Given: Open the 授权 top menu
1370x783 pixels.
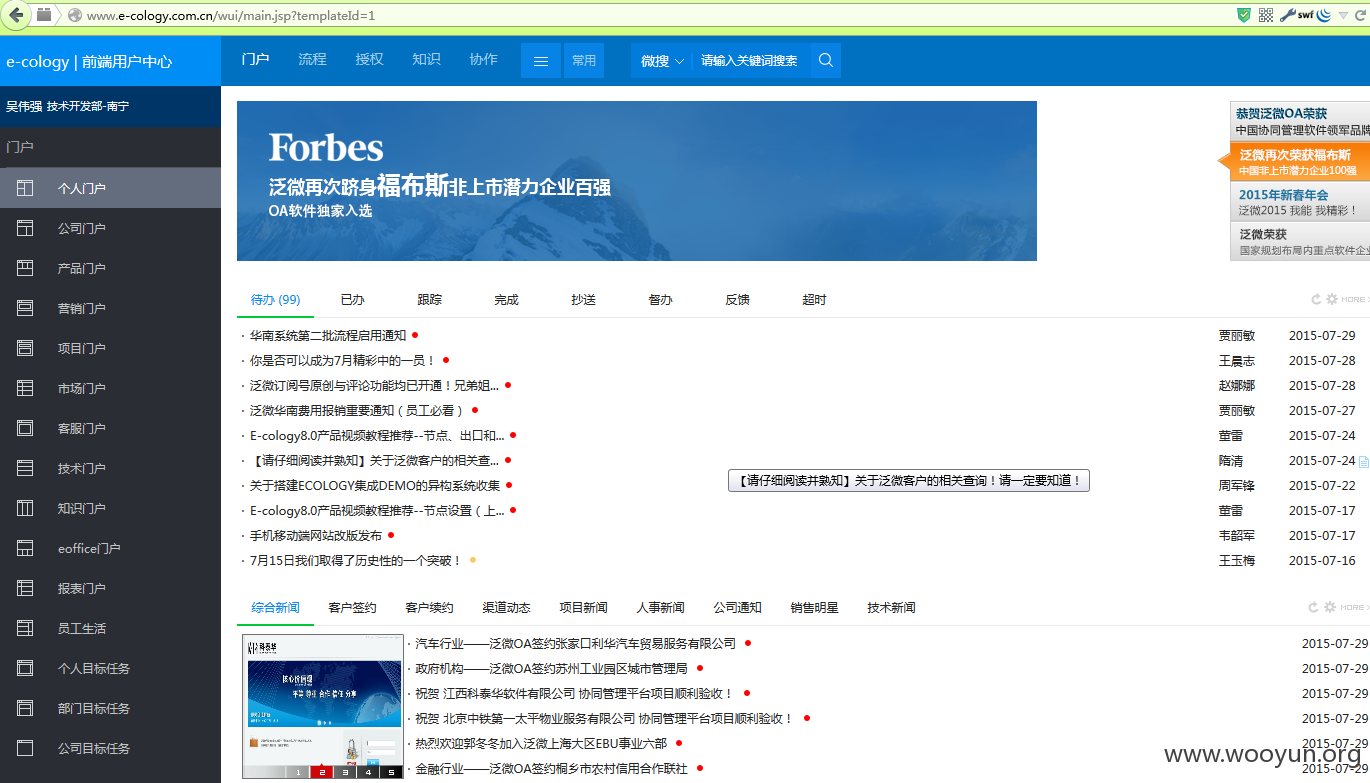Looking at the screenshot, I should coord(369,59).
